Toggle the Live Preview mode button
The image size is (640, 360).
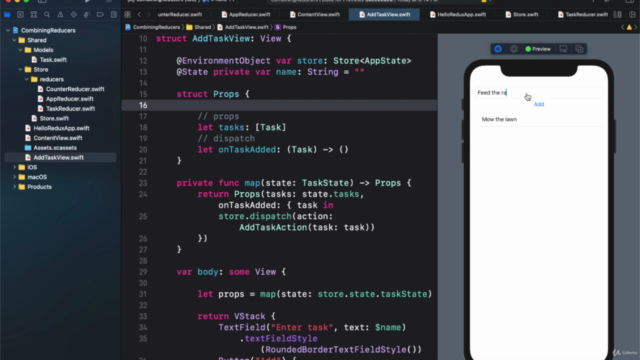pos(498,49)
